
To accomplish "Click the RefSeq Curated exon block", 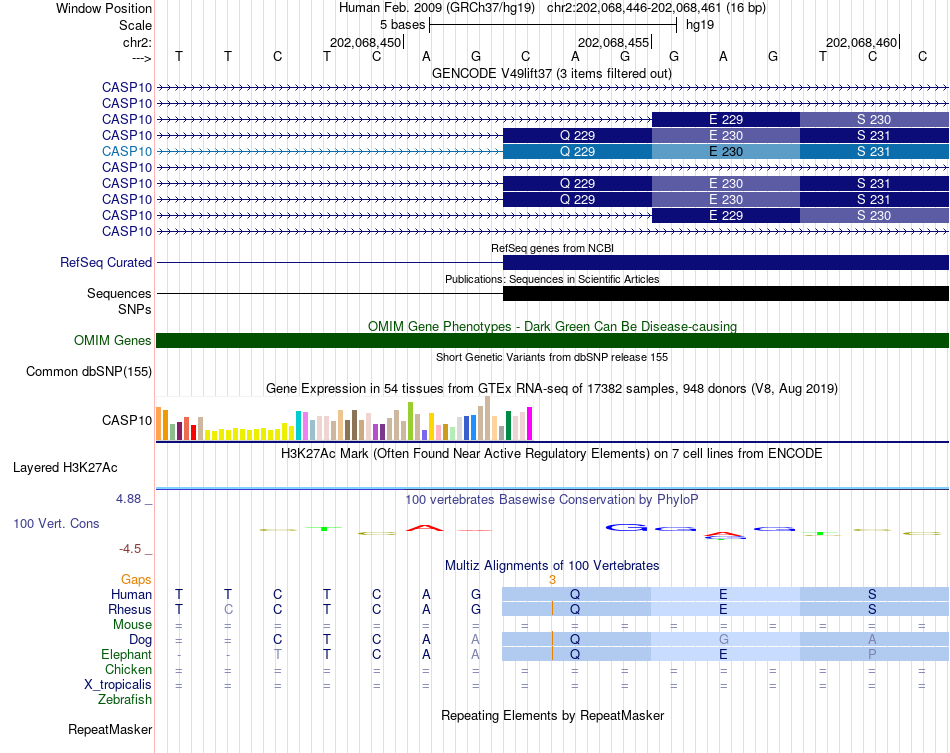I will click(726, 262).
